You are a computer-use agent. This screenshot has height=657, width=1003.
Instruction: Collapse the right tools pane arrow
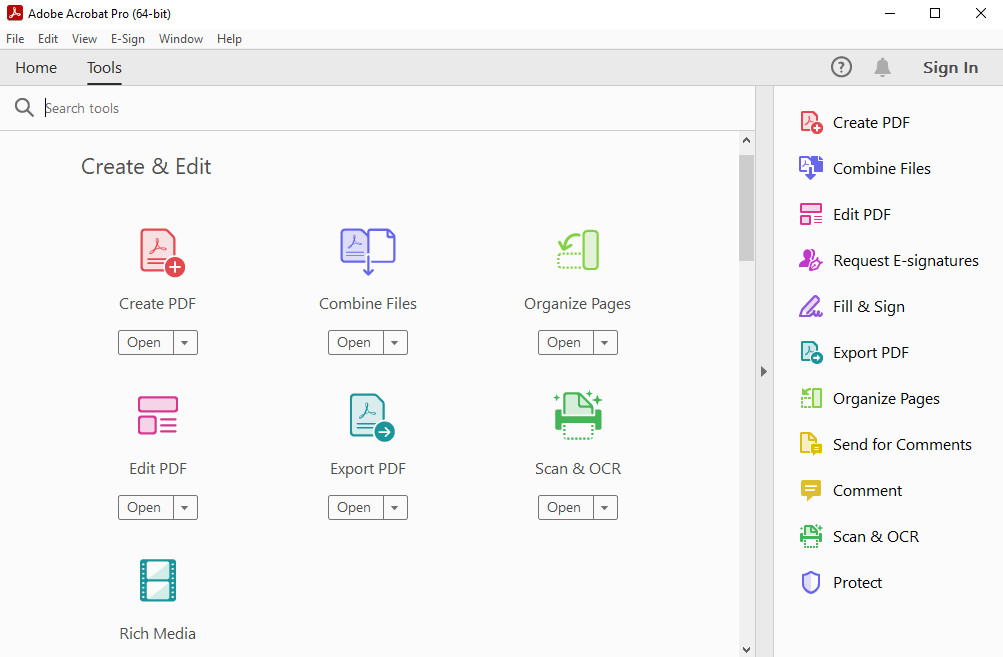point(764,371)
